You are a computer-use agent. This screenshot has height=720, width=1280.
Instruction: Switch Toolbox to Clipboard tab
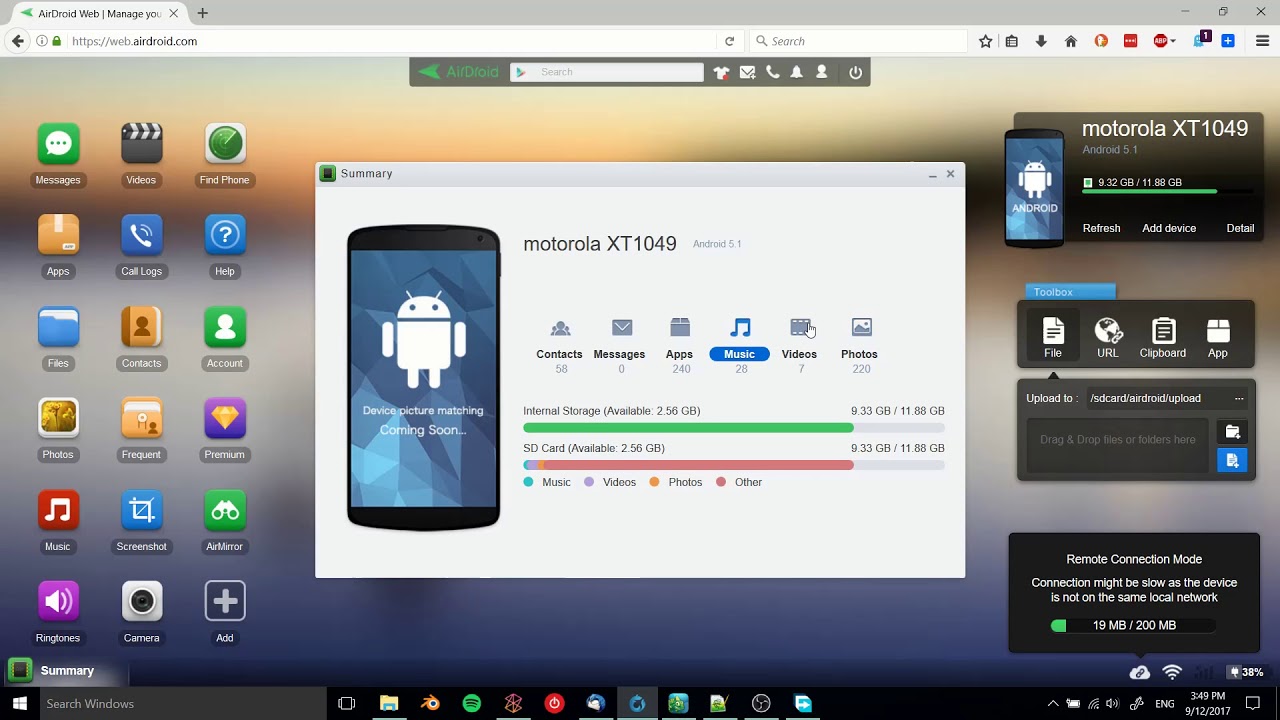(x=1163, y=338)
